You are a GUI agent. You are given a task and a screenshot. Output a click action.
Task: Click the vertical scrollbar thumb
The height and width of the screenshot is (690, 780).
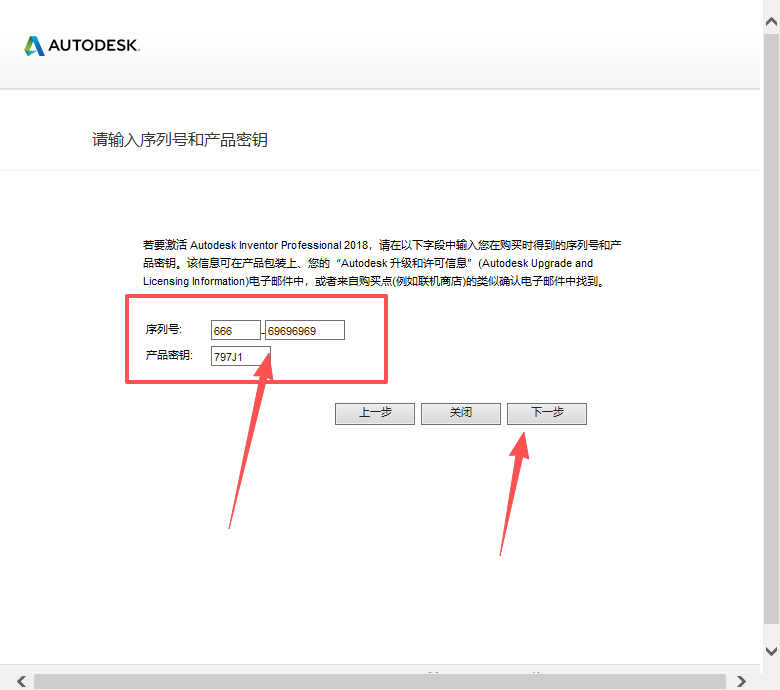coord(772,328)
